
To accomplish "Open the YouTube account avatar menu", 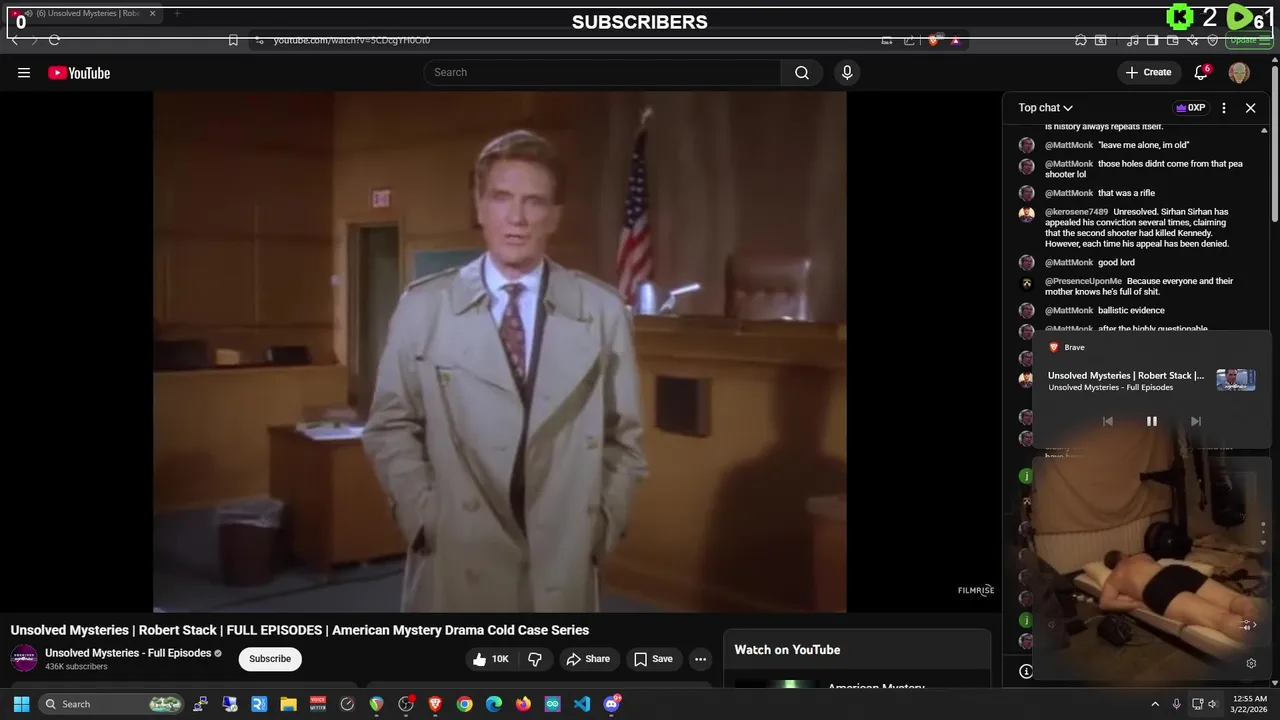I will tap(1239, 72).
